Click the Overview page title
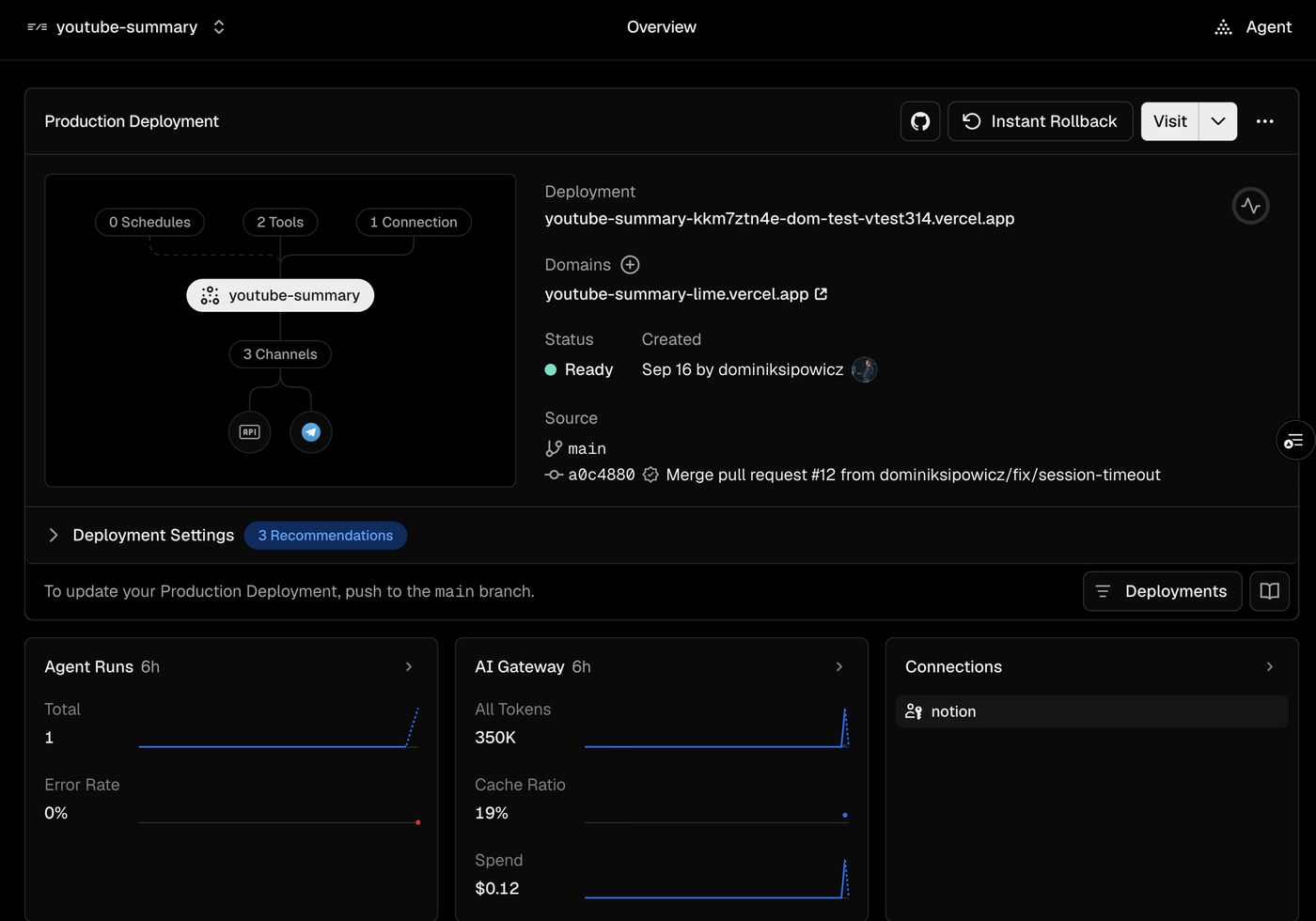The image size is (1316, 921). click(662, 27)
